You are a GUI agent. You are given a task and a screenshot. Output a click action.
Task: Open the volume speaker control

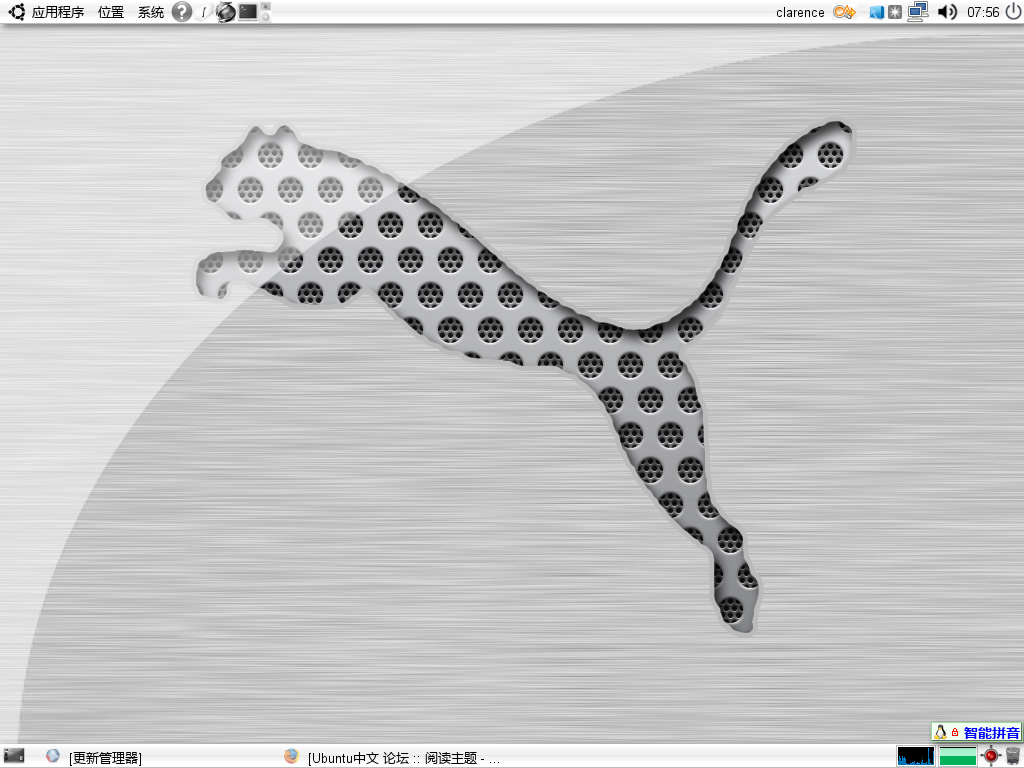point(947,12)
